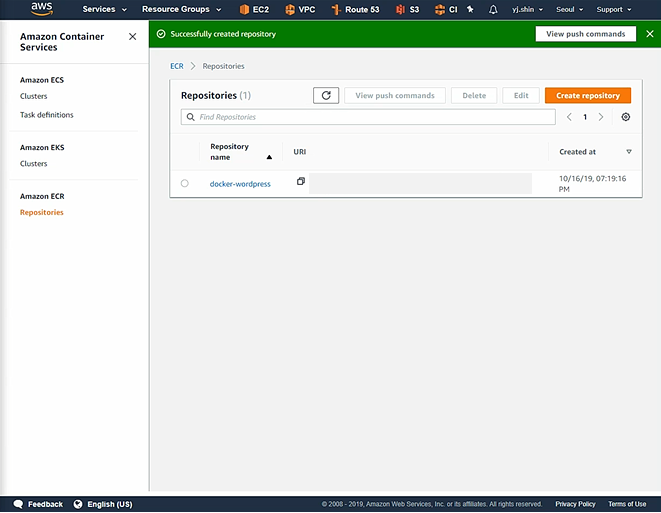Open Amazon EKS Clusters
This screenshot has width=661, height=513.
pyautogui.click(x=33, y=164)
